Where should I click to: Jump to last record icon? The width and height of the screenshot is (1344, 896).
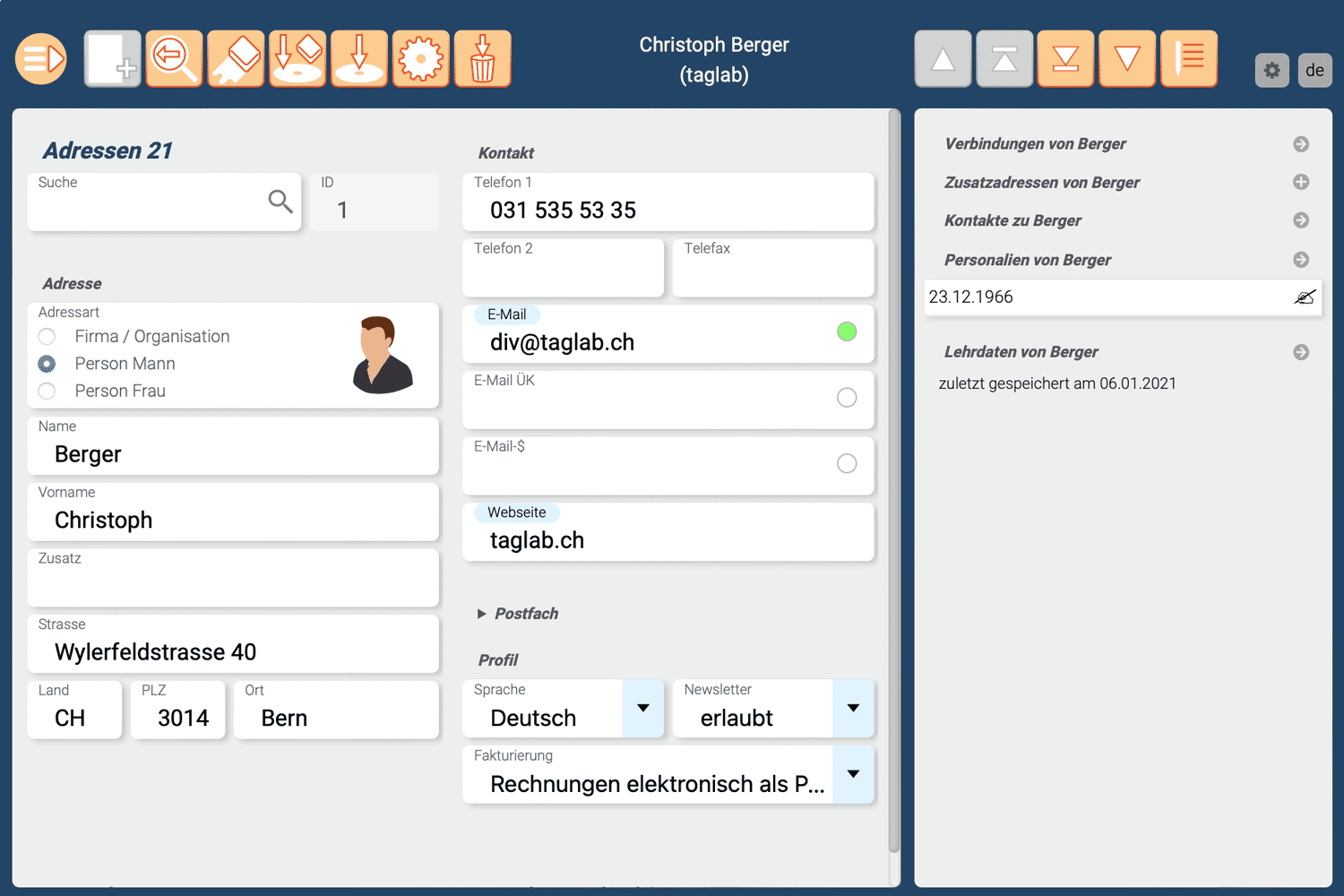(1065, 59)
